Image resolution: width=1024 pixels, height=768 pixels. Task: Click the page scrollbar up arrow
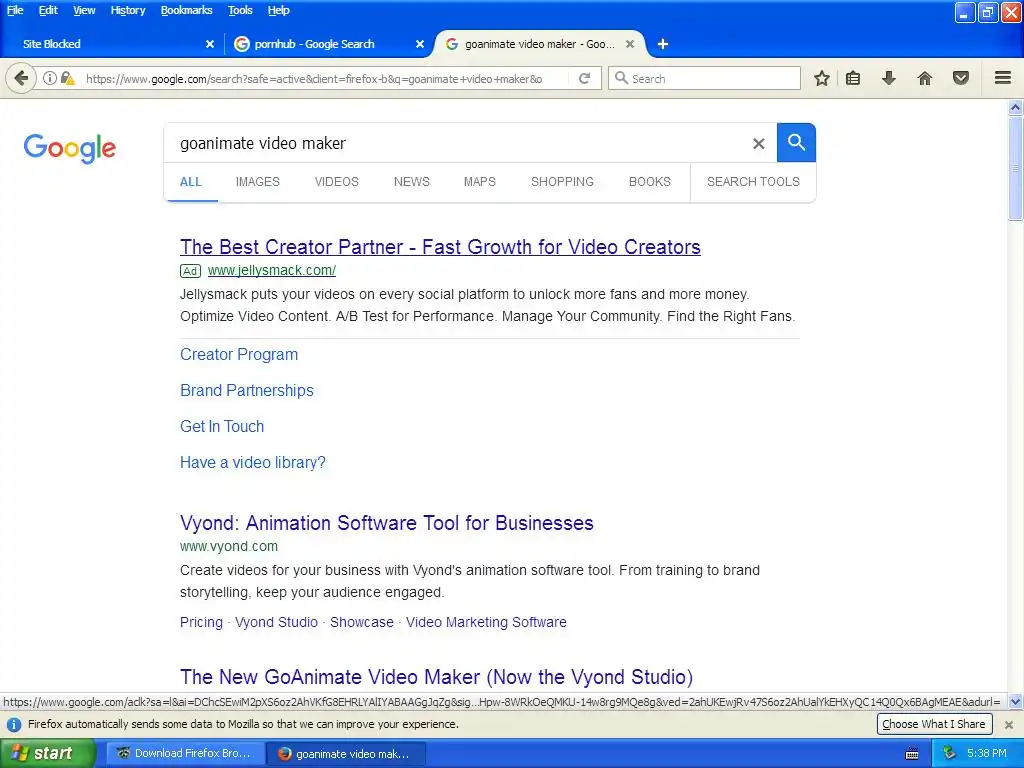(1016, 108)
